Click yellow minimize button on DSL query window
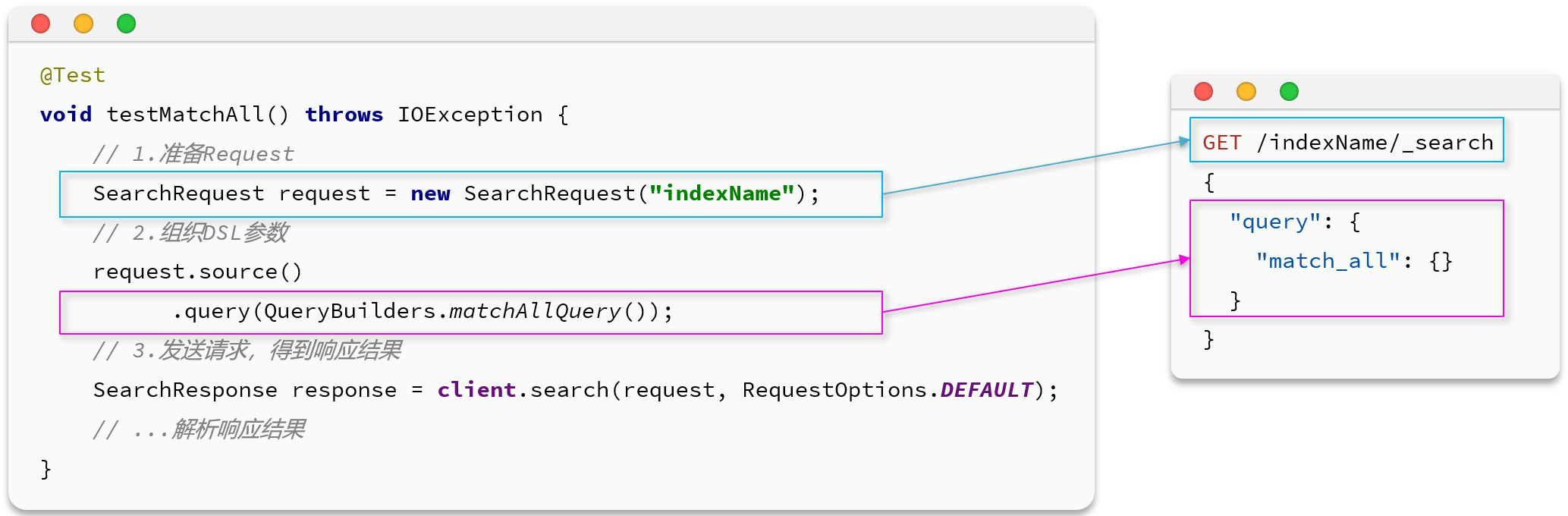1568x516 pixels. (1246, 92)
